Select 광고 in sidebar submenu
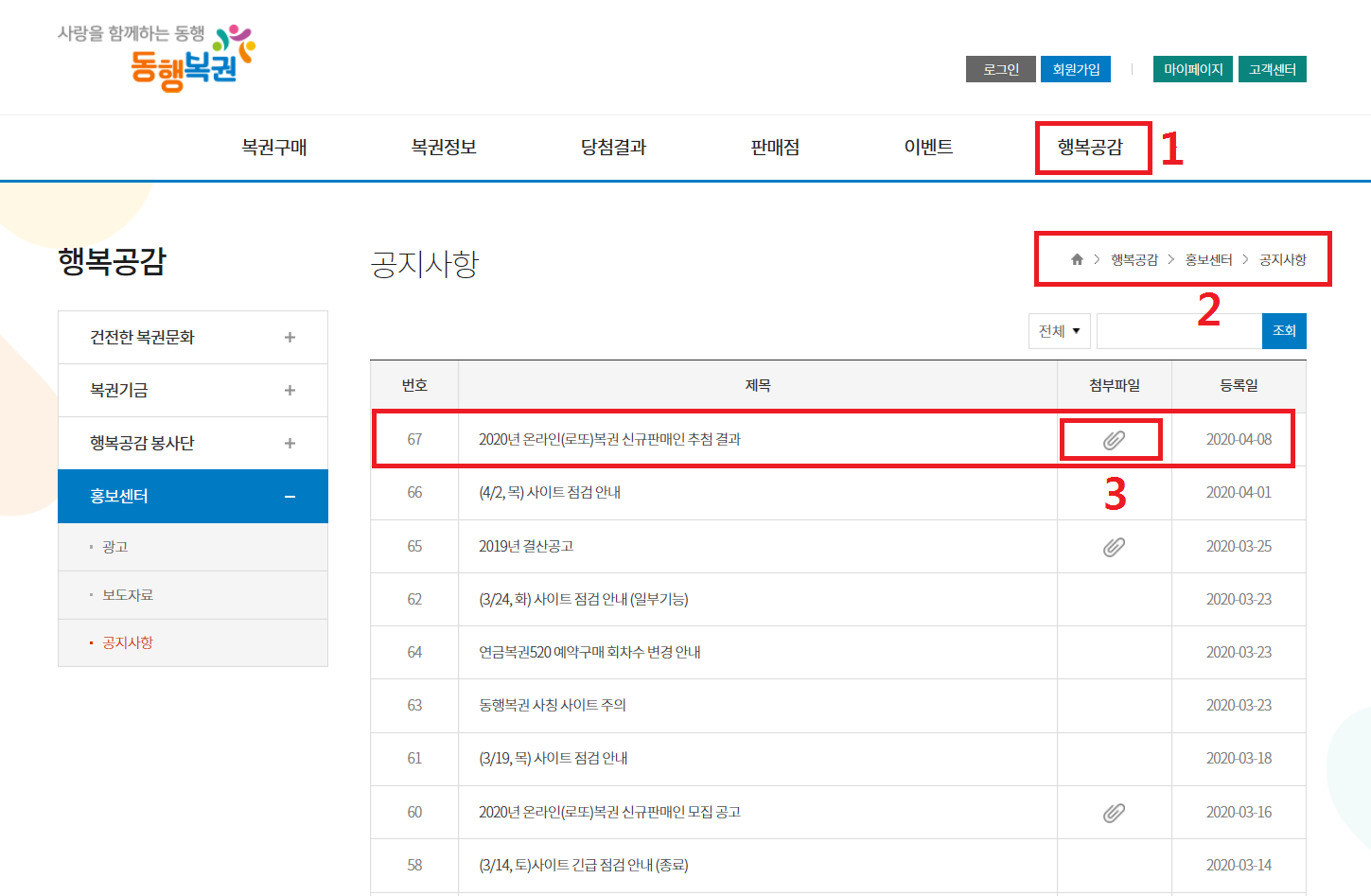This screenshot has height=896, width=1371. point(115,547)
